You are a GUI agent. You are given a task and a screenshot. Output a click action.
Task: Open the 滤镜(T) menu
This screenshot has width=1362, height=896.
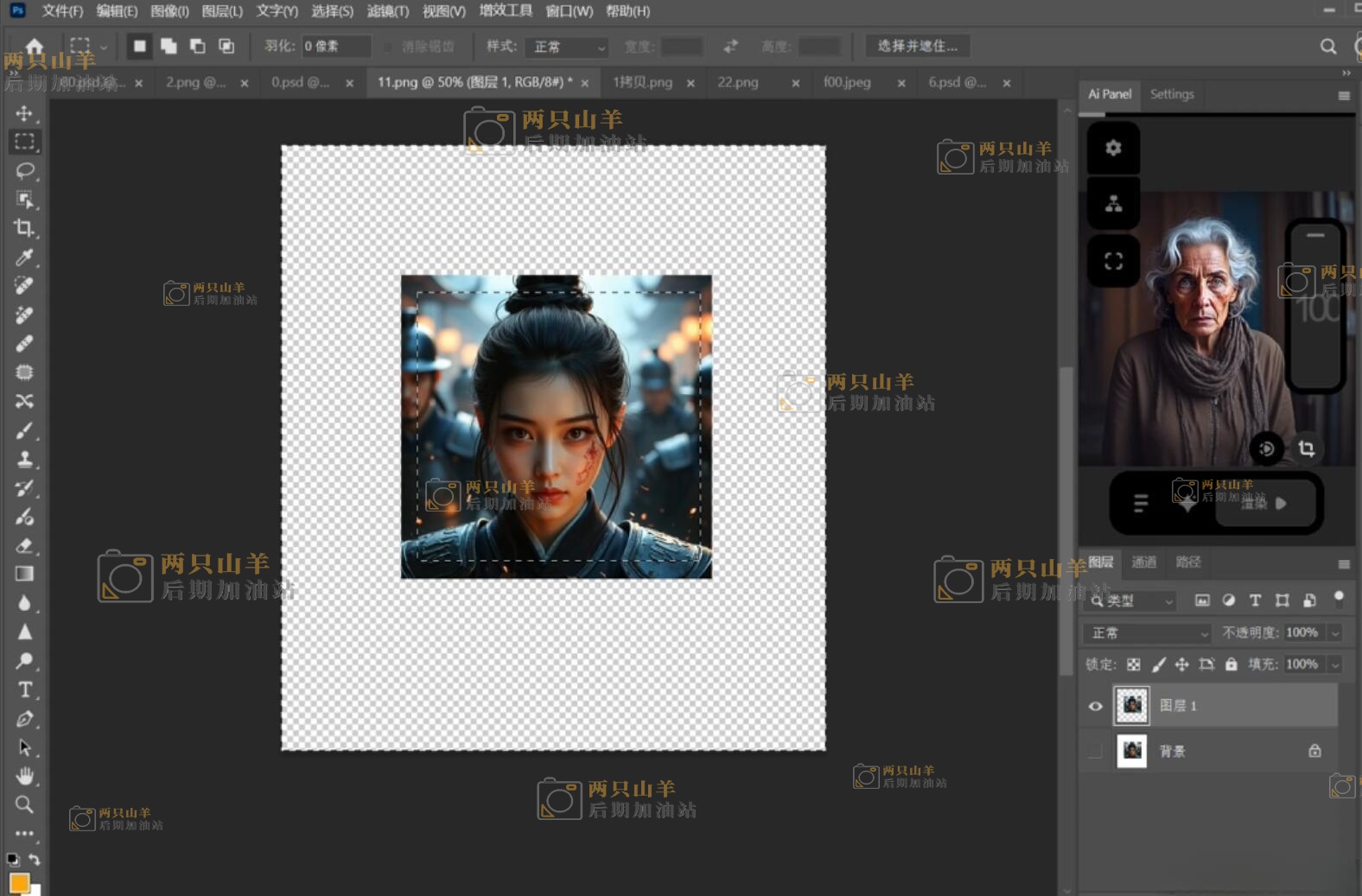pos(387,11)
